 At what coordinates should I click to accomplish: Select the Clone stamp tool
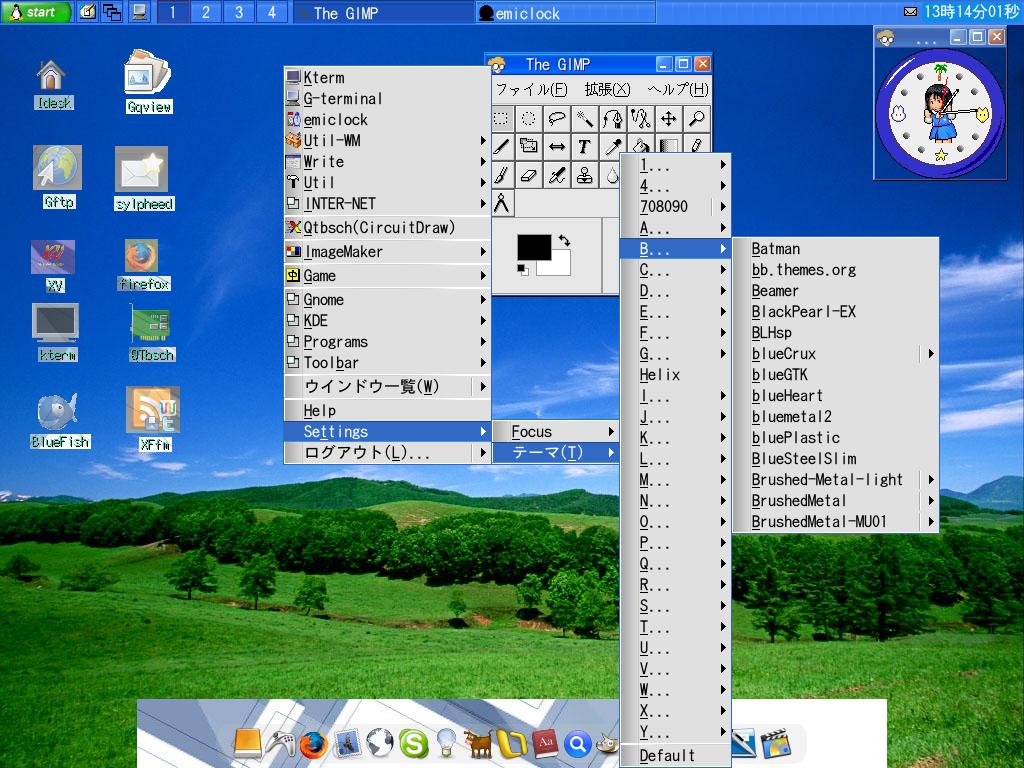pyautogui.click(x=585, y=176)
